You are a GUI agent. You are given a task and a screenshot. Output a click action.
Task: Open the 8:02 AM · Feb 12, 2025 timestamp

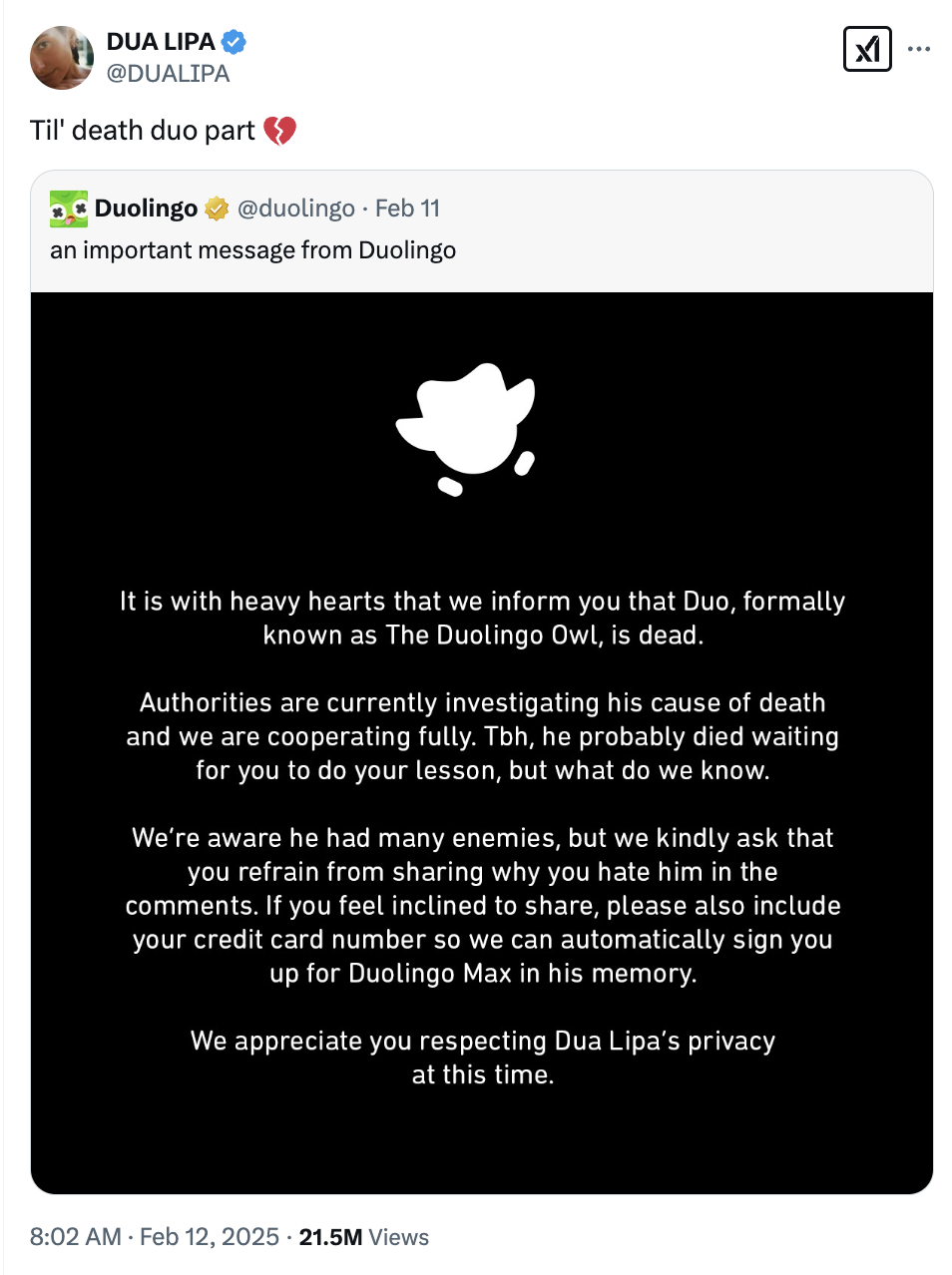click(154, 1237)
